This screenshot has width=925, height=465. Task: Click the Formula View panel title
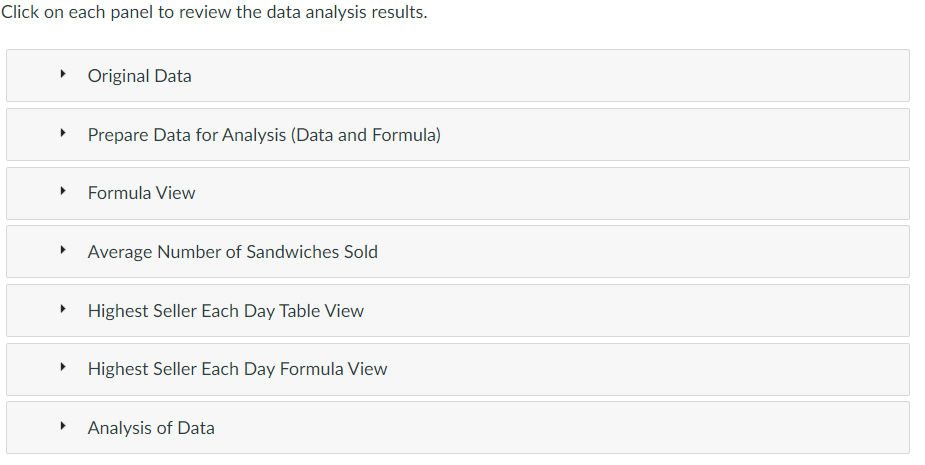coord(141,193)
